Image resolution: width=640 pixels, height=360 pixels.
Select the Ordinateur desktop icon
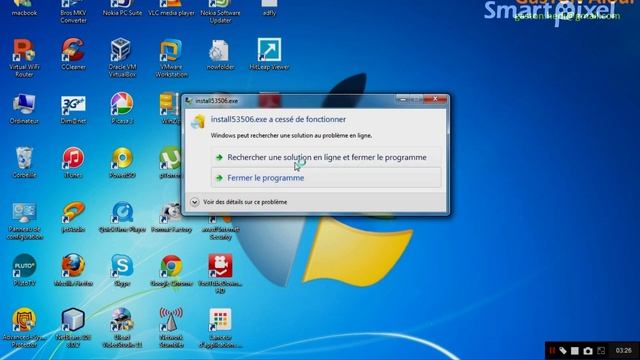click(24, 109)
